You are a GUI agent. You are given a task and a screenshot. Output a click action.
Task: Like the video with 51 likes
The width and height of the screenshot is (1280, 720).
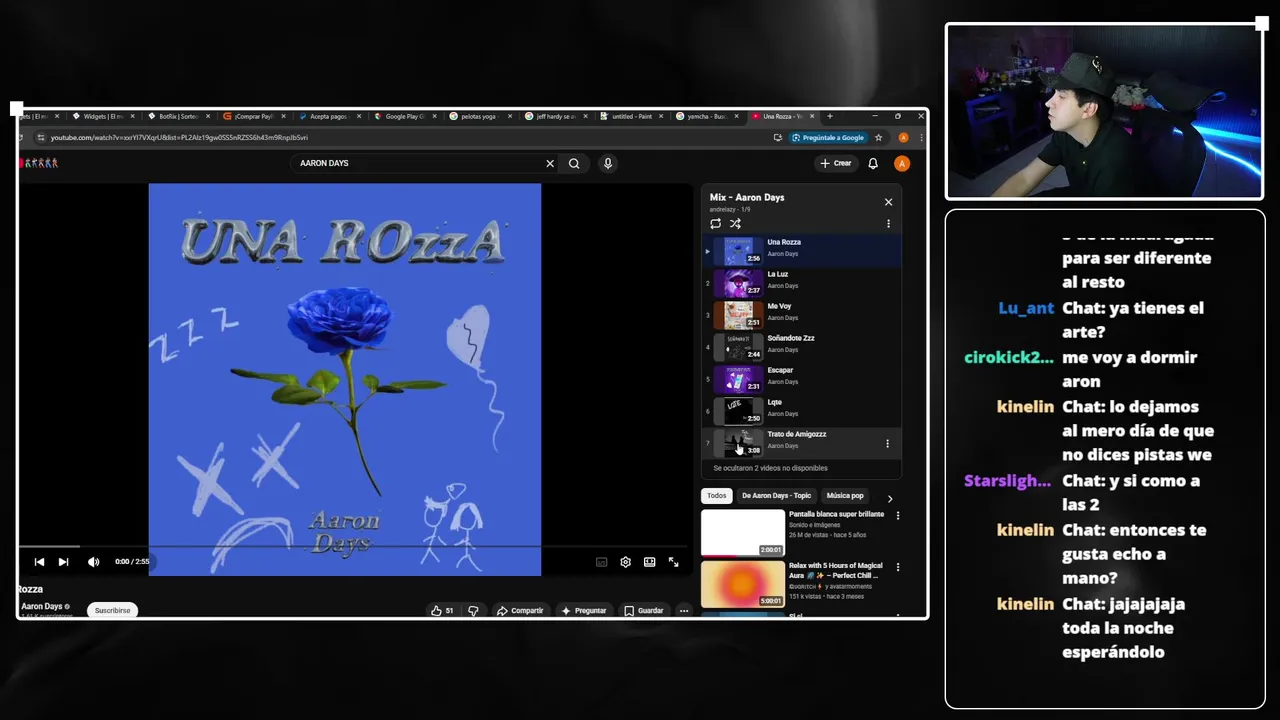[441, 610]
